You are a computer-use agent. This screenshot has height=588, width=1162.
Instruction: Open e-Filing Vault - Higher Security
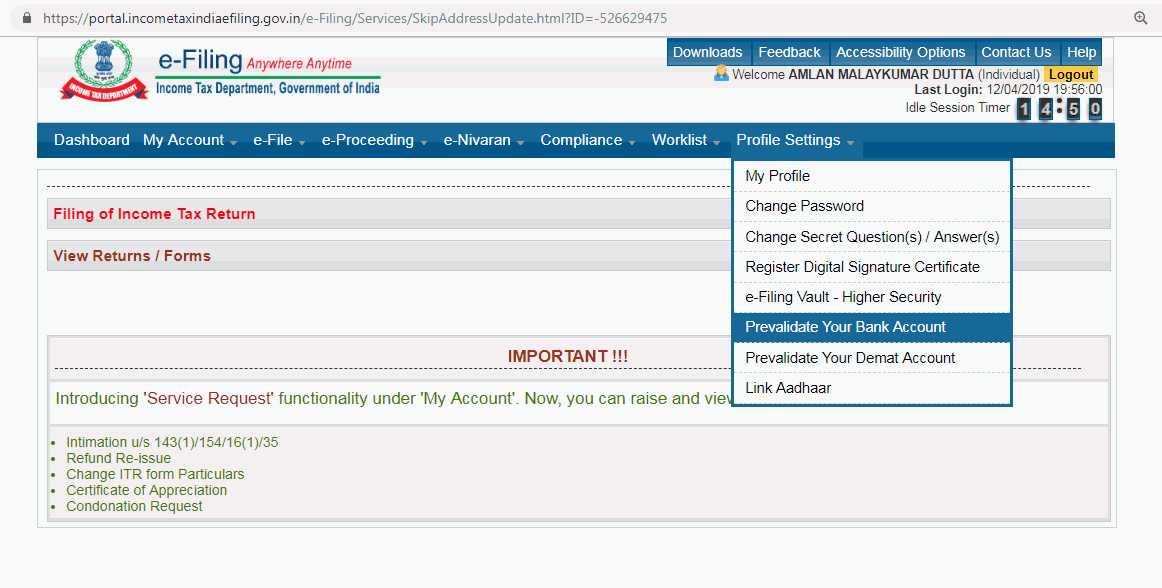pos(842,297)
